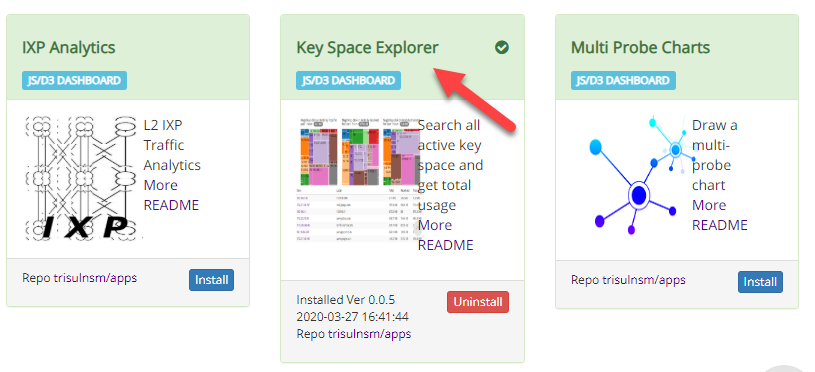Click the L2 IXP Traffic Analytics description
The image size is (815, 372).
click(172, 145)
